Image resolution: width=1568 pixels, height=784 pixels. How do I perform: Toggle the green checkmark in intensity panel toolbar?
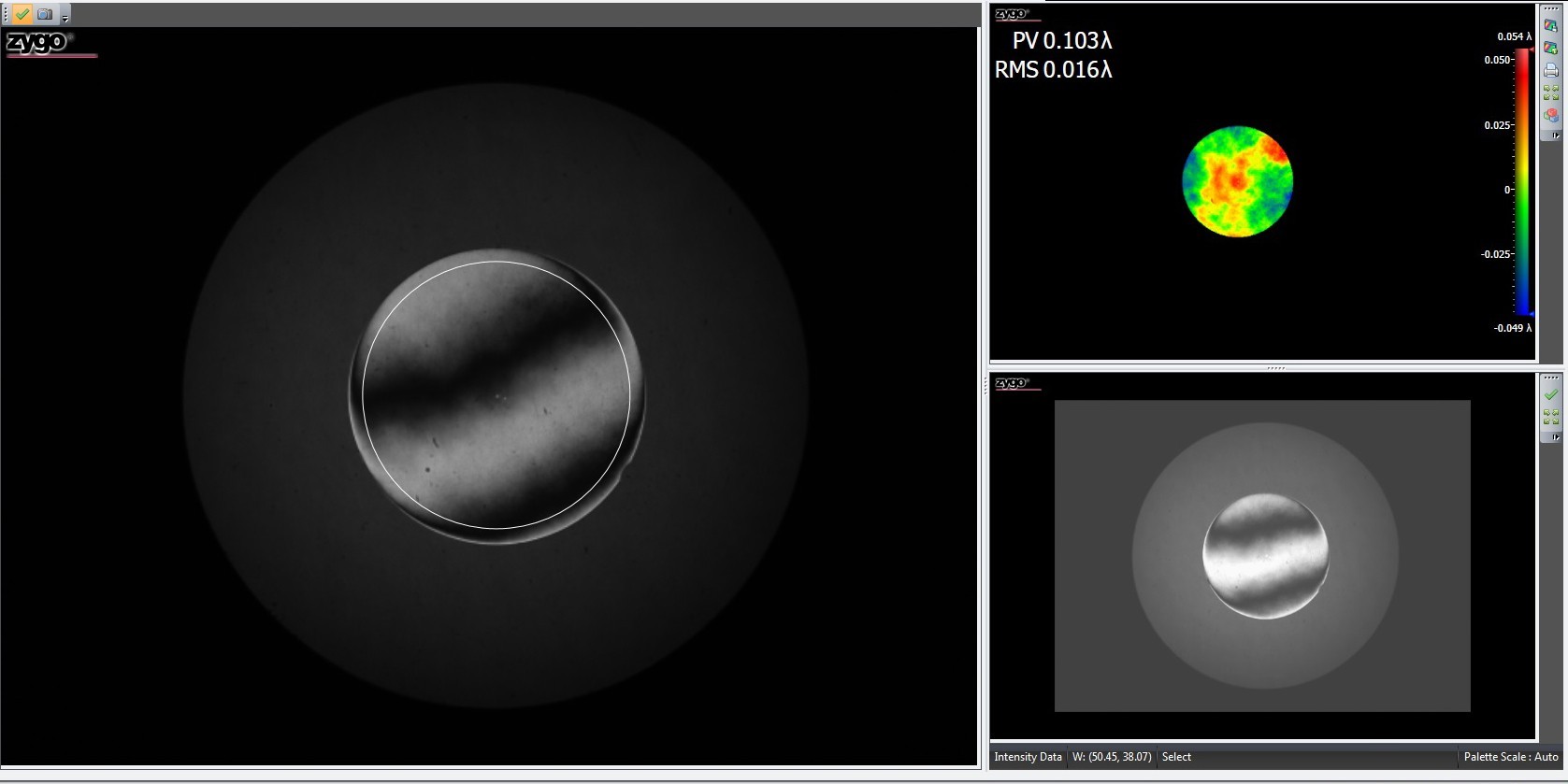coord(1551,395)
